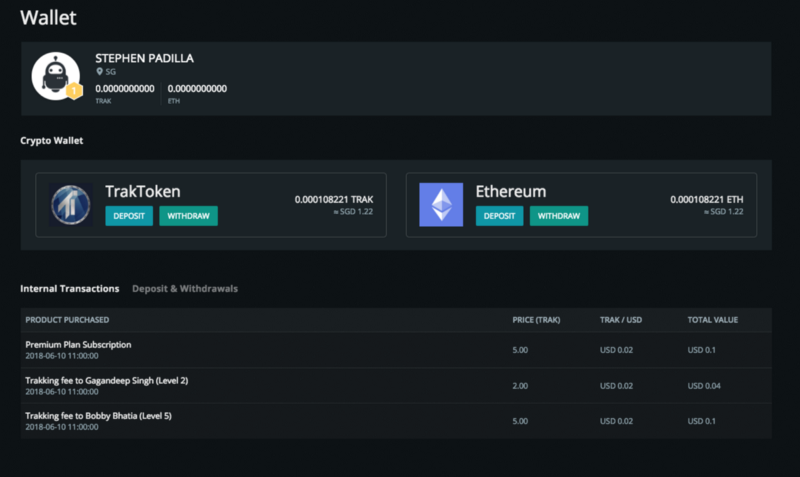The height and width of the screenshot is (477, 800).
Task: Click price 5.00 in Premium Plan row
Action: [x=520, y=350]
